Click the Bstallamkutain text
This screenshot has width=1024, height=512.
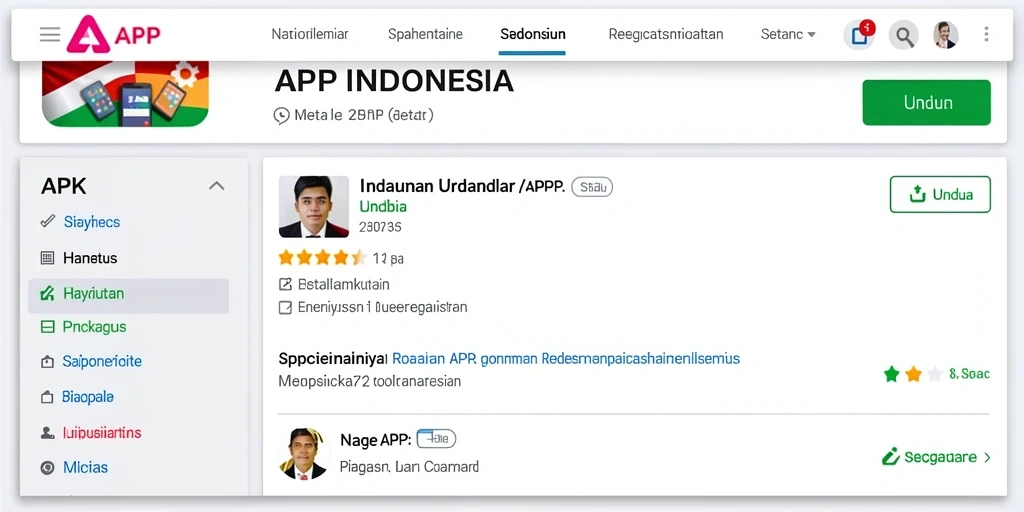point(344,285)
